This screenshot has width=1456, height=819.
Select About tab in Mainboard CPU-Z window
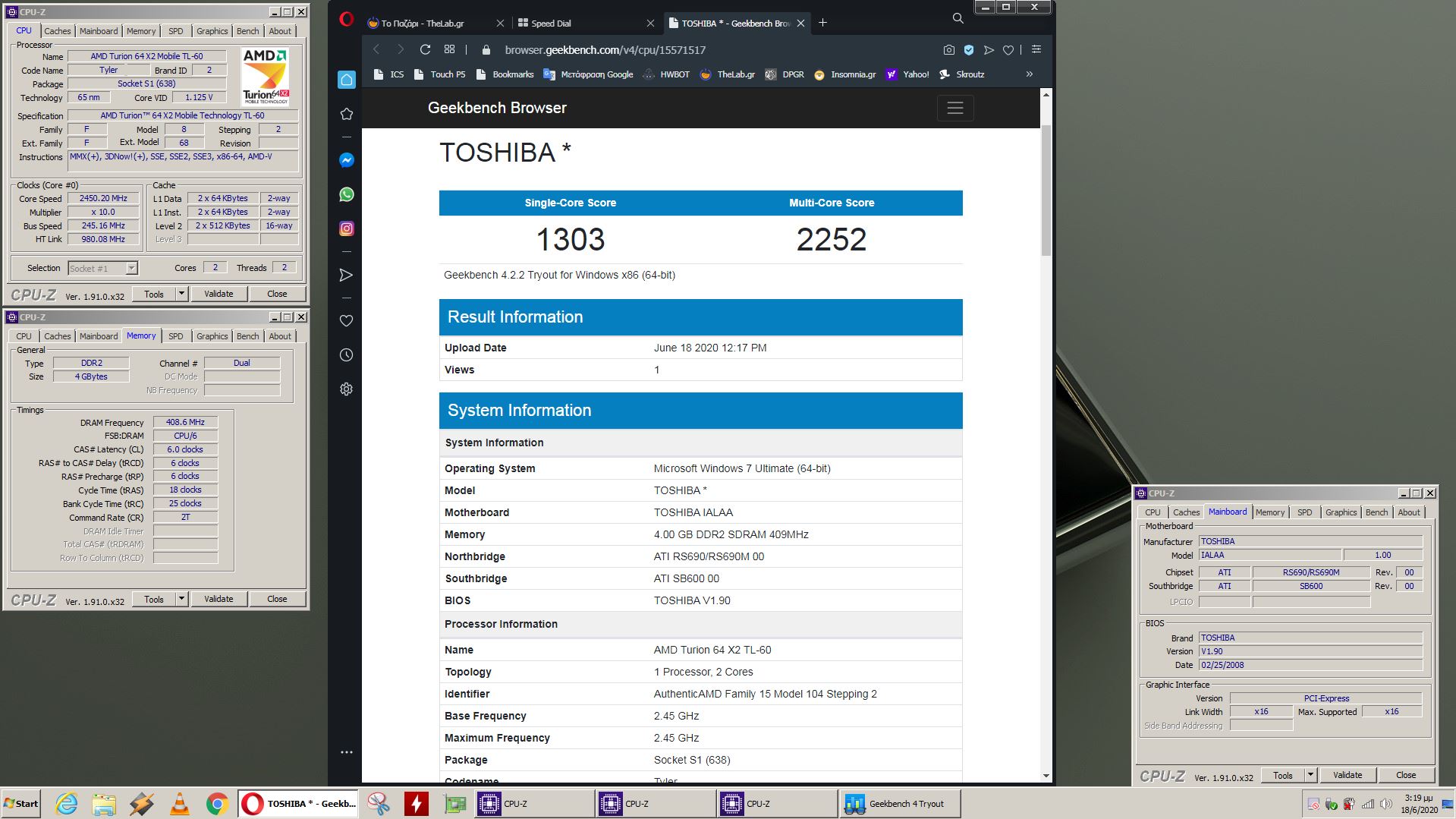[1409, 512]
